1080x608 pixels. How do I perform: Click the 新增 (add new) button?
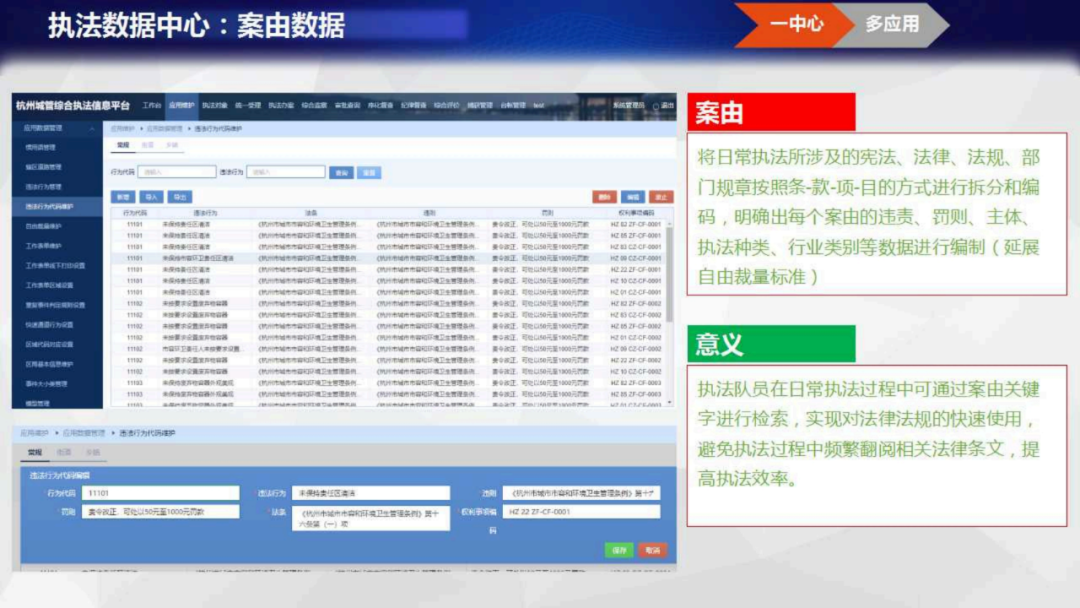point(123,197)
